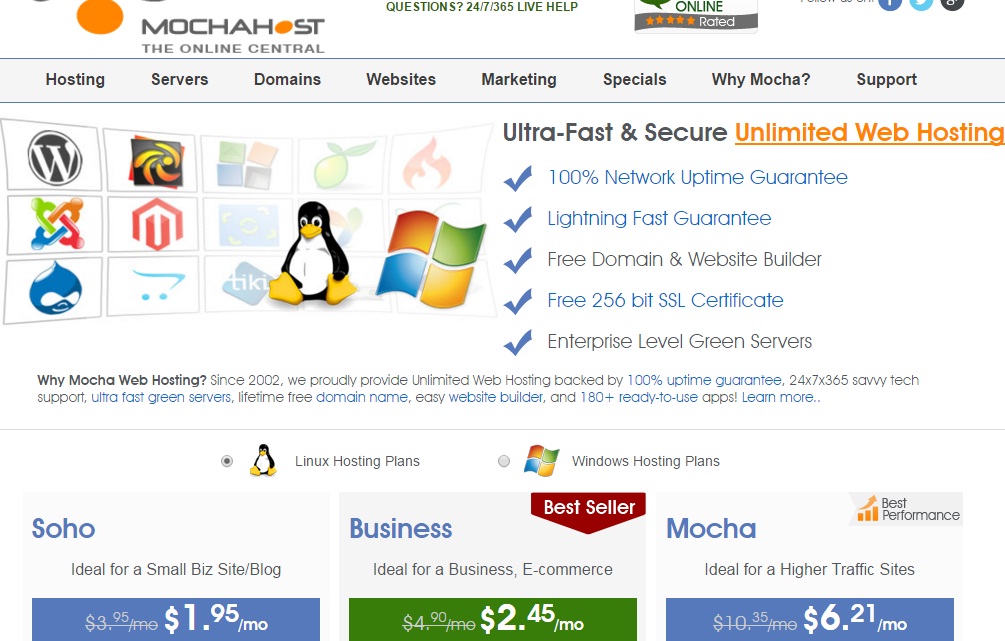Select Linux Hosting Plans radio button

pos(227,461)
